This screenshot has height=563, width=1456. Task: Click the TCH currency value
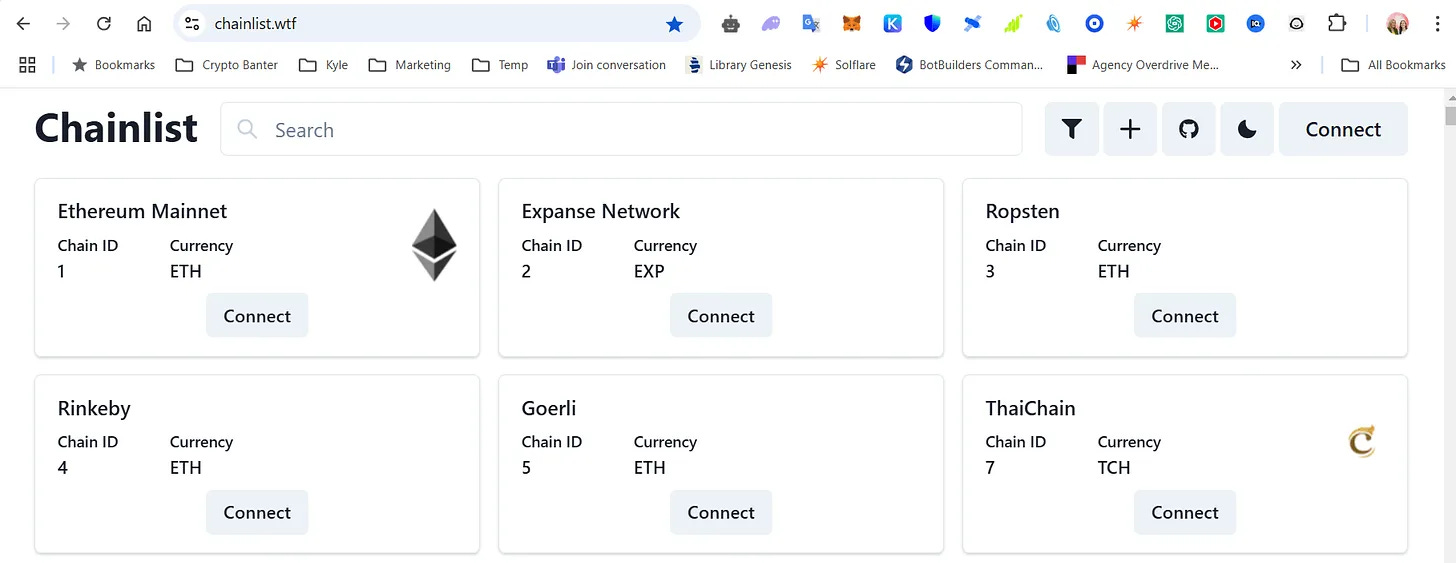pos(1114,467)
